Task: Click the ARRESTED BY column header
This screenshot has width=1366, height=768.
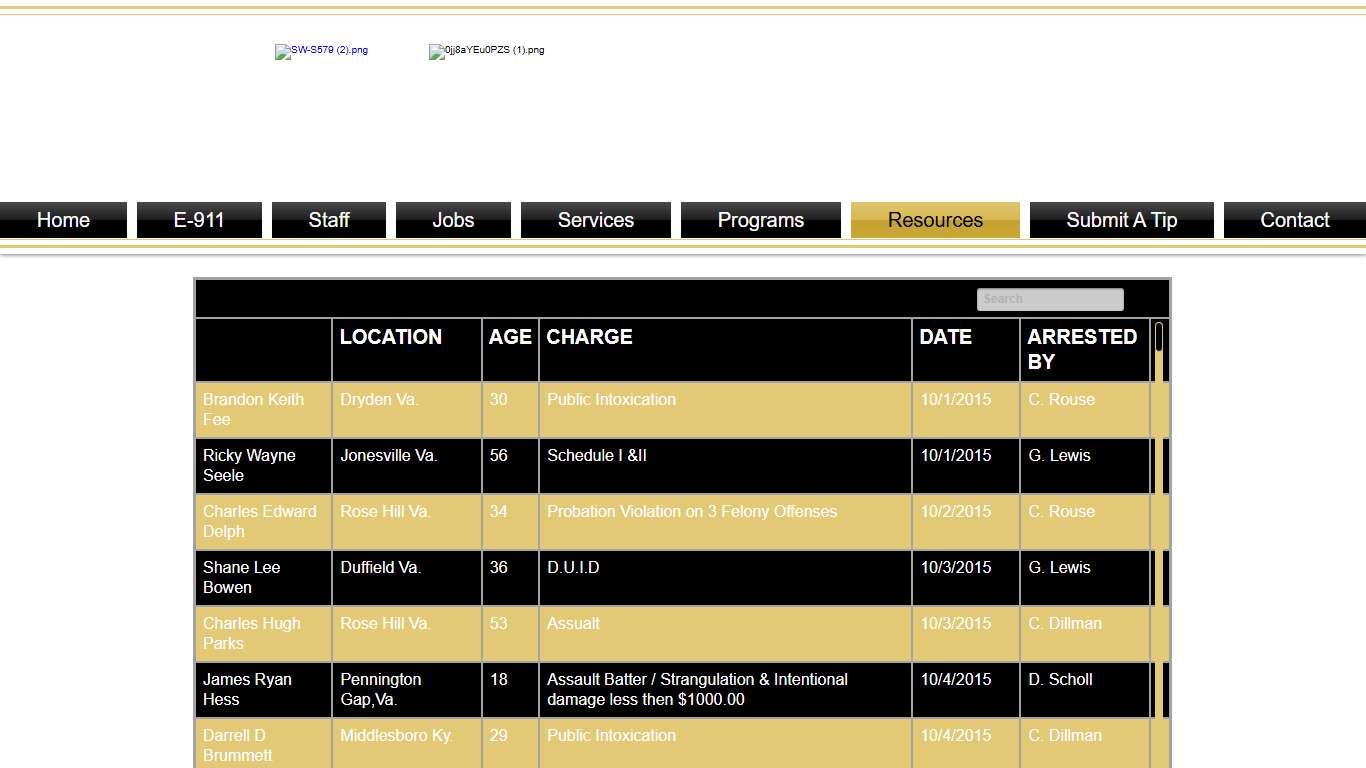Action: [x=1082, y=349]
